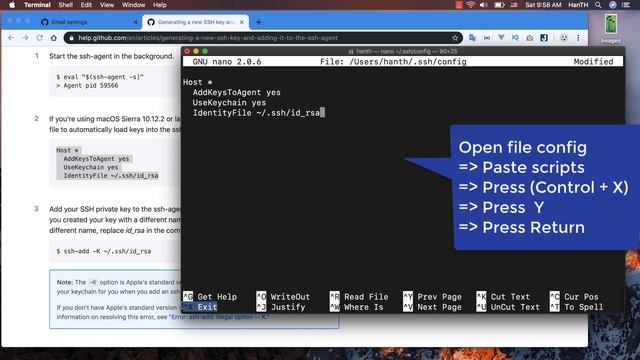Screen dimensions: 640x360
Task: Click the ^Y Prev Page shortcut in nano
Action: [432, 297]
